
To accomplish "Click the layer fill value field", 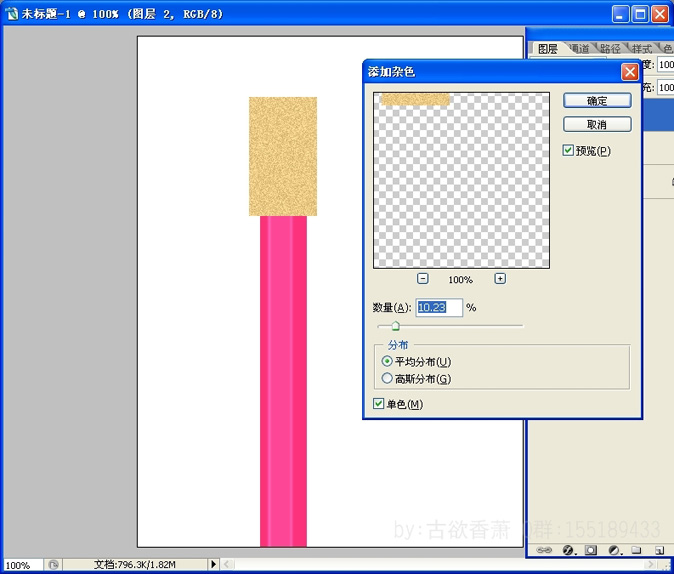I will pos(666,87).
